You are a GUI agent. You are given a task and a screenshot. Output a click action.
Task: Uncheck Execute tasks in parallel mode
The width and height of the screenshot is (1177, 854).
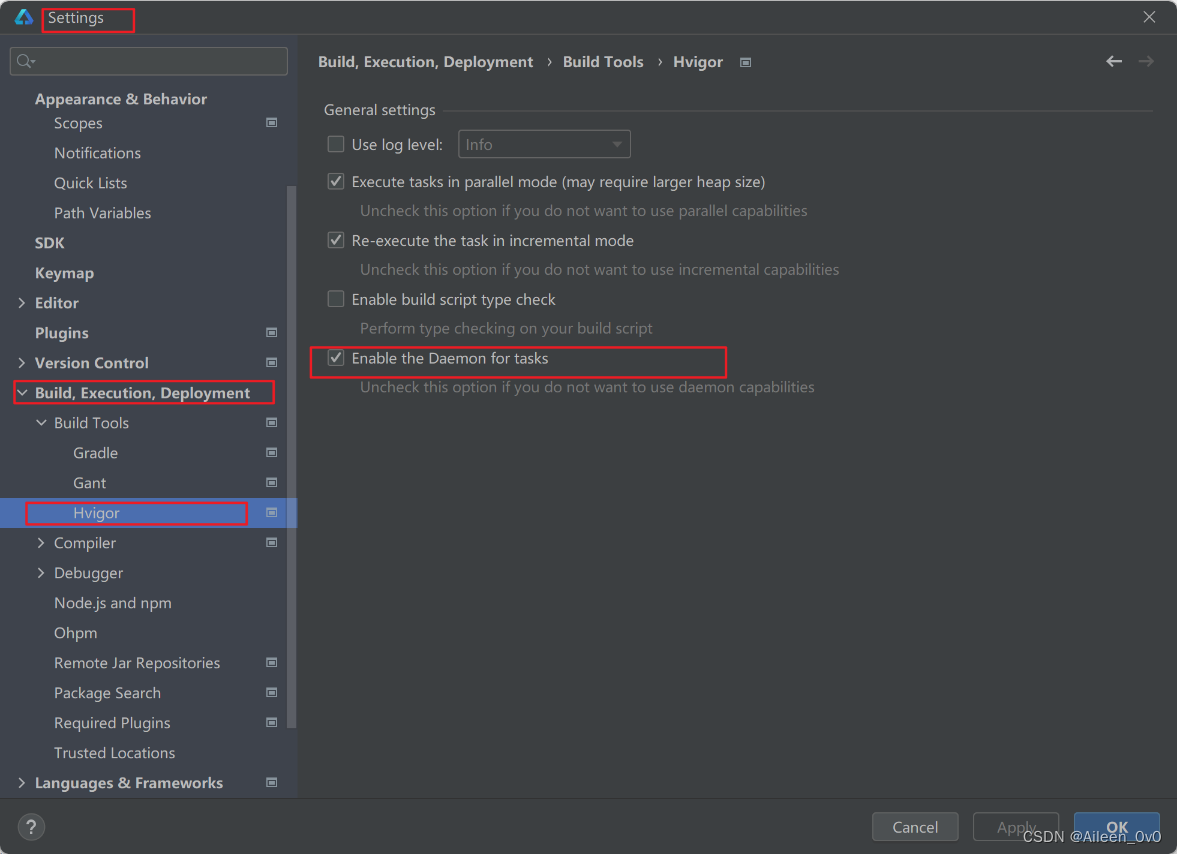pos(336,182)
